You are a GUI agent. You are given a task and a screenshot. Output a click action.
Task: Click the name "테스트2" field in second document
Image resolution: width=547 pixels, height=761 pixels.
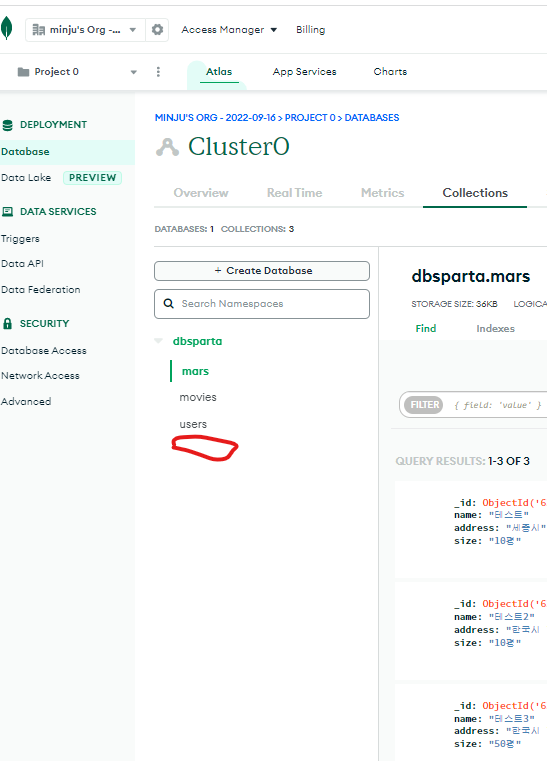click(494, 617)
